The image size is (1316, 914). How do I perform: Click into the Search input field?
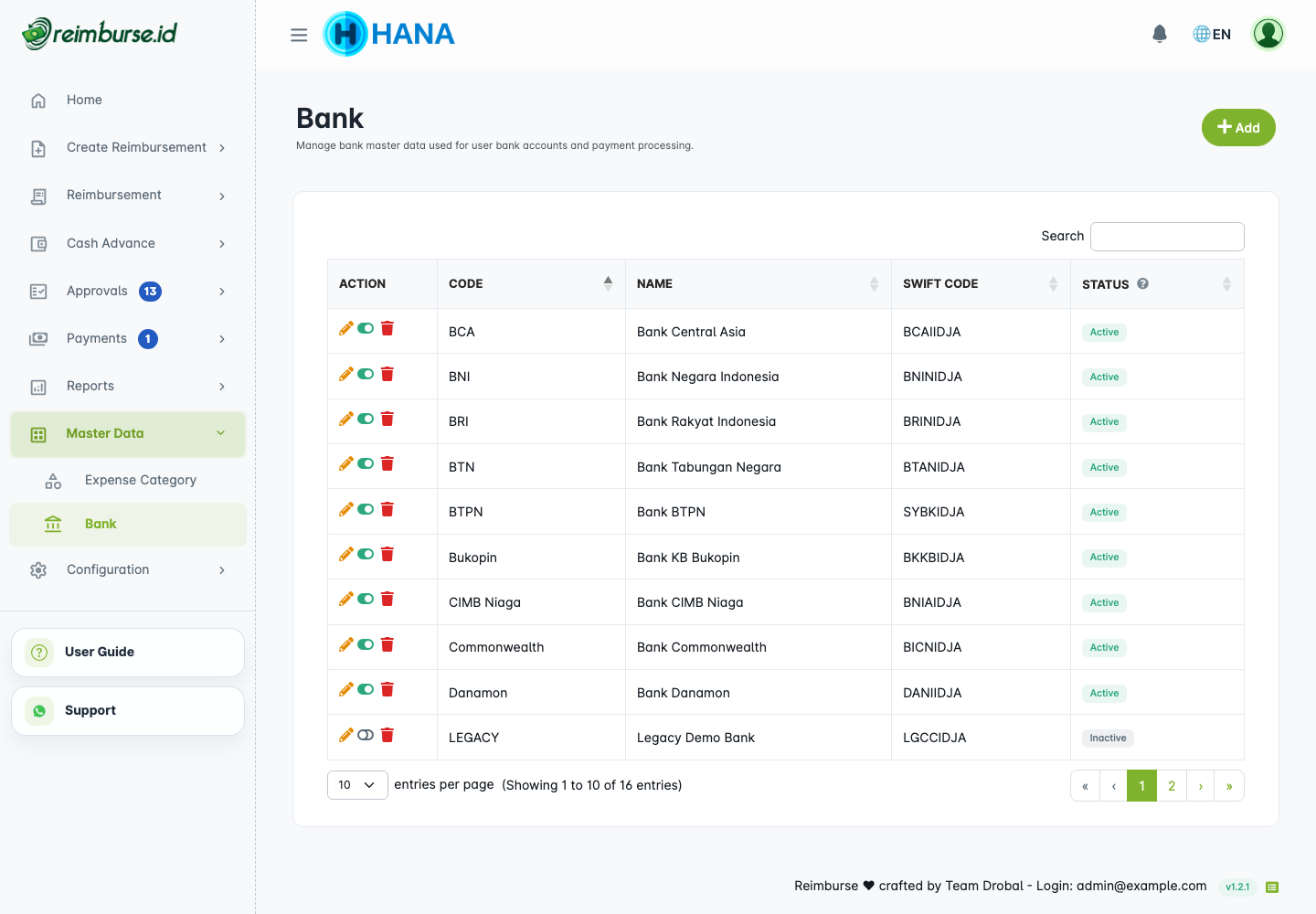[1167, 236]
